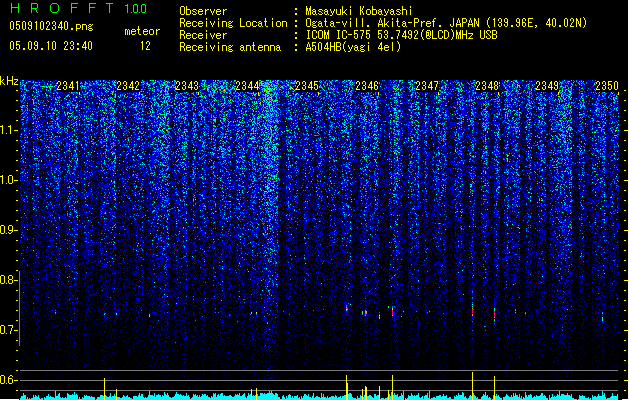Click the kHz axis unit label

coord(9,81)
